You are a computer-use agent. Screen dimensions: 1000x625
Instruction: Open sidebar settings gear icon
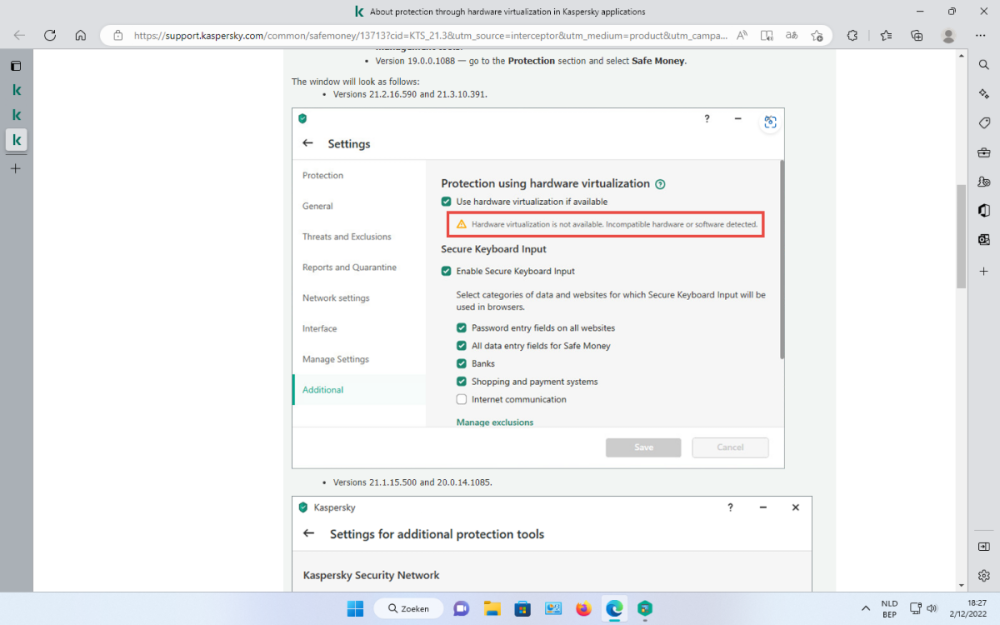(984, 575)
